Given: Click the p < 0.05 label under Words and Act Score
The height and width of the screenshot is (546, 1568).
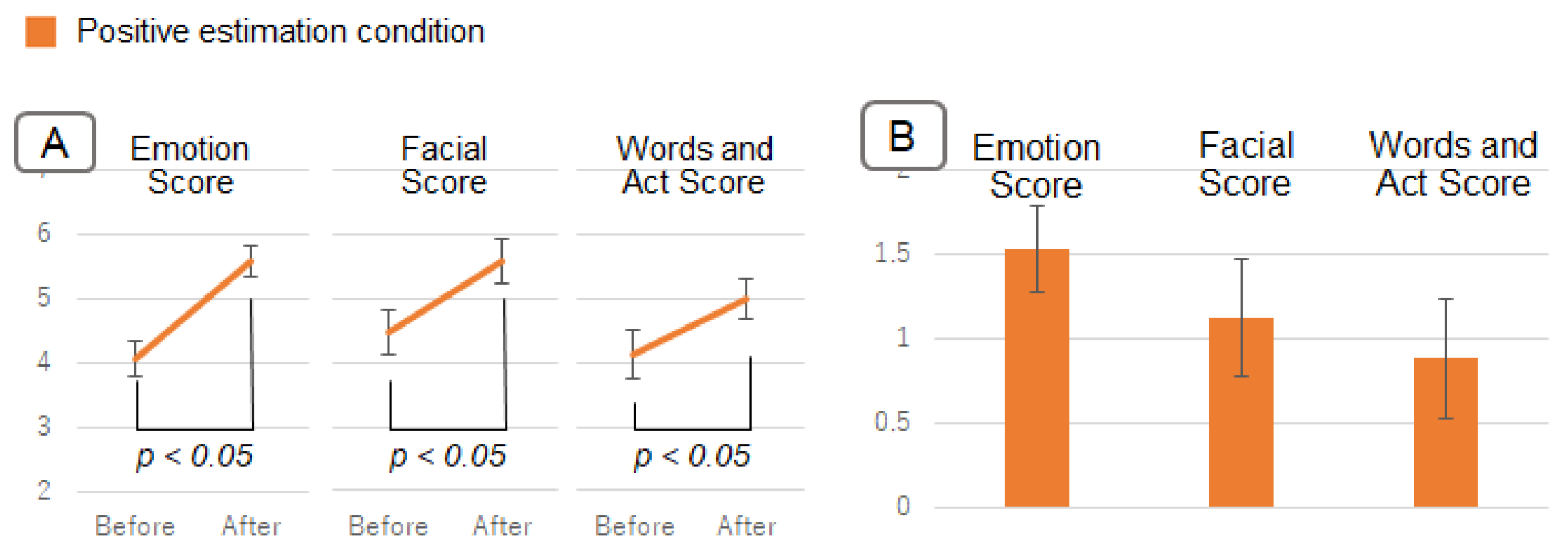Looking at the screenshot, I should click(692, 456).
